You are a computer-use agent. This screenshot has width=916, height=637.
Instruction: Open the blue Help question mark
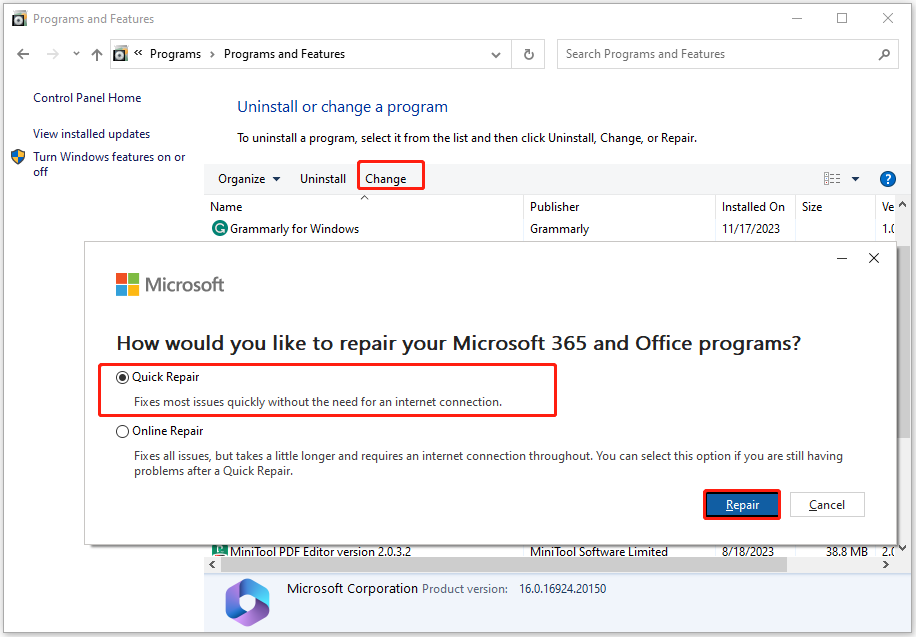click(887, 179)
